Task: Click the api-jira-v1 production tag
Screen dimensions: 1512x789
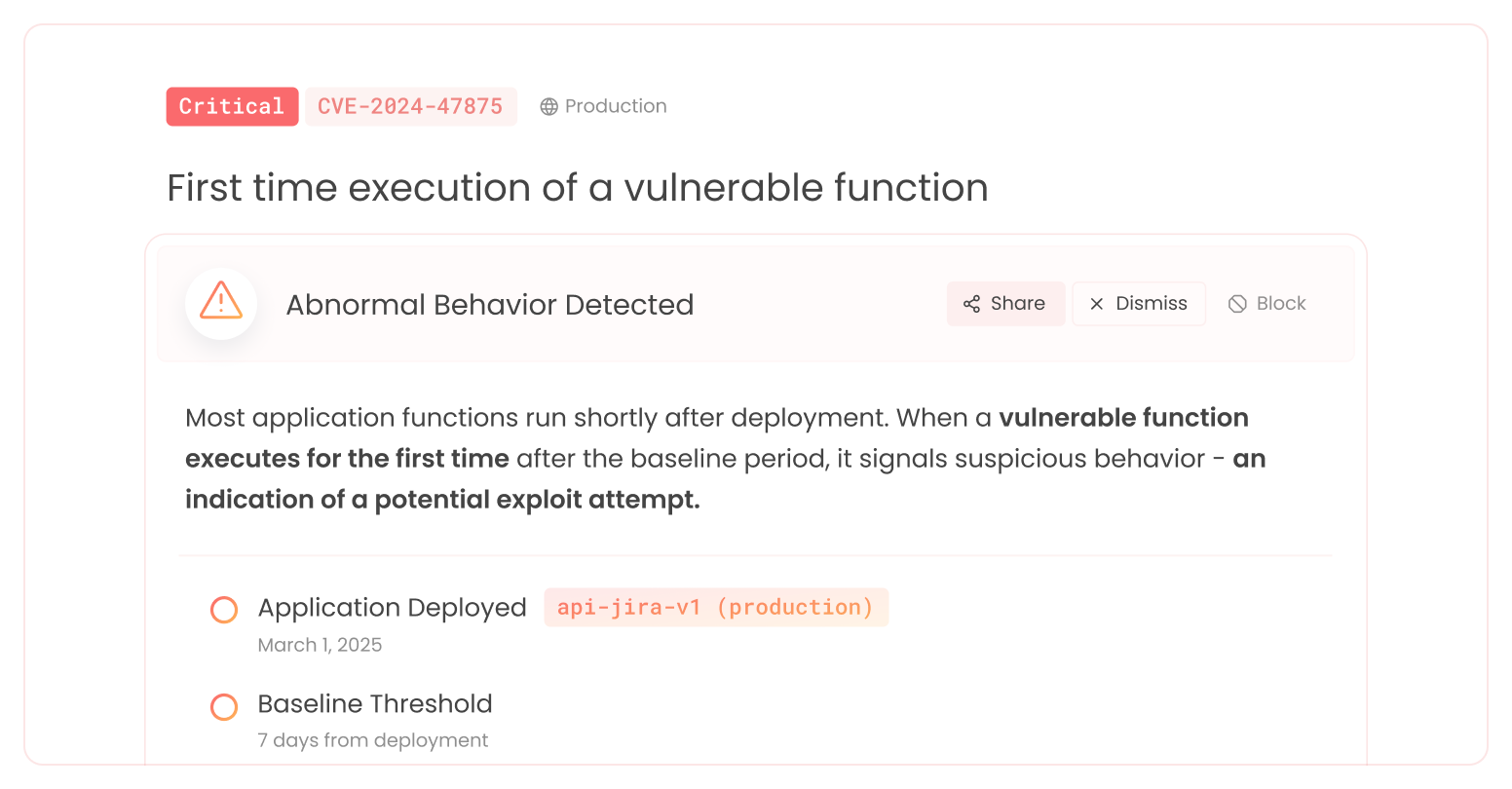Action: [715, 607]
